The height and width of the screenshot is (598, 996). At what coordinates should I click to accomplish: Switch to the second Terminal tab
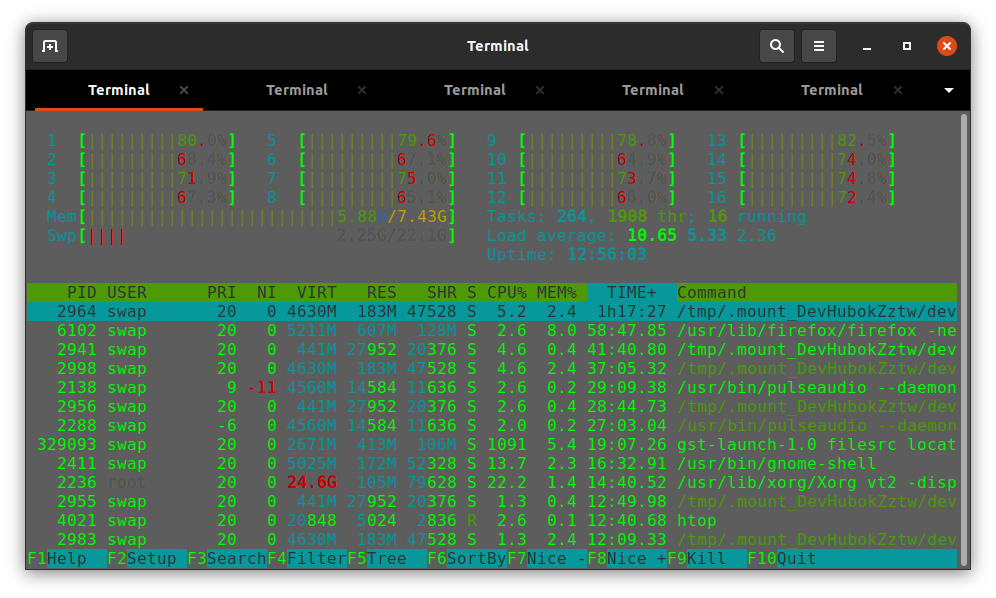[297, 89]
